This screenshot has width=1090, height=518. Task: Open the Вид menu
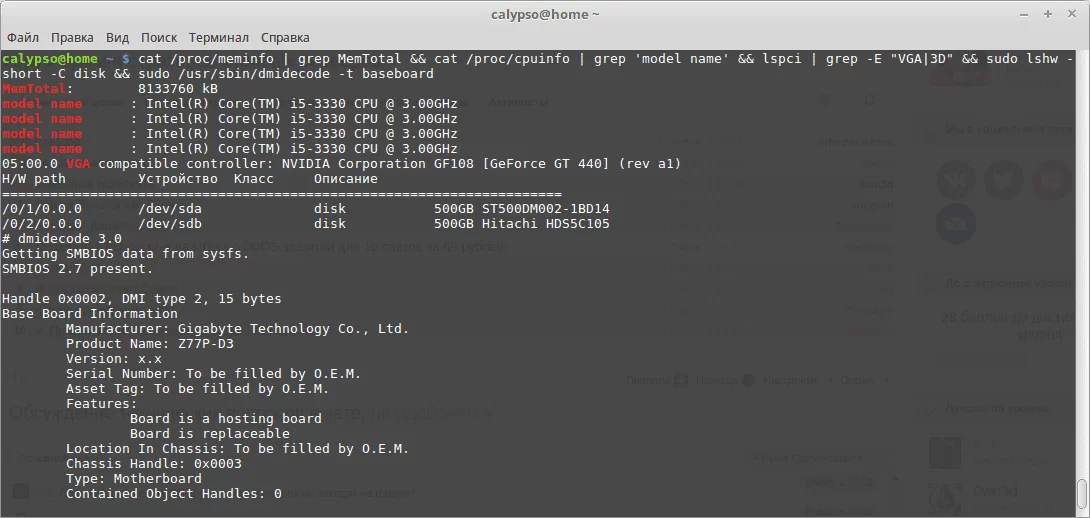pos(117,38)
